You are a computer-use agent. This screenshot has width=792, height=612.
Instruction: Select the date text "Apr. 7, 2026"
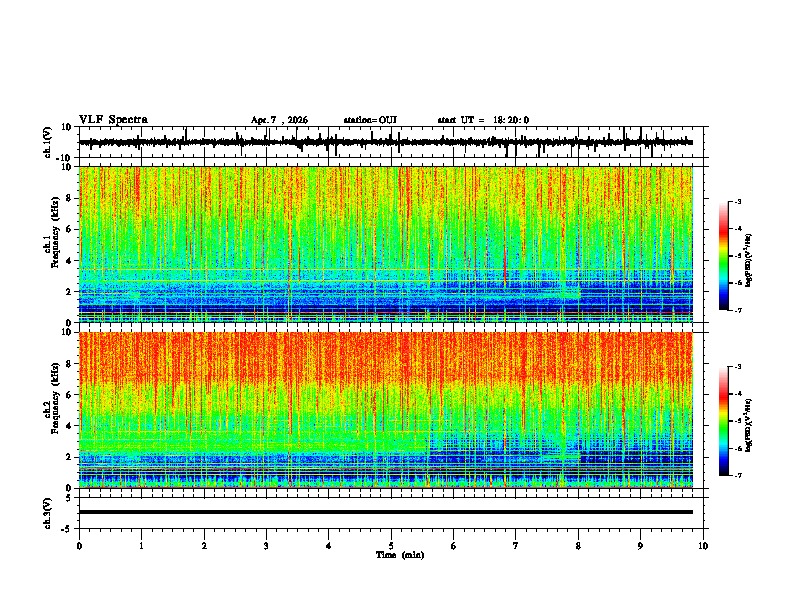click(279, 120)
